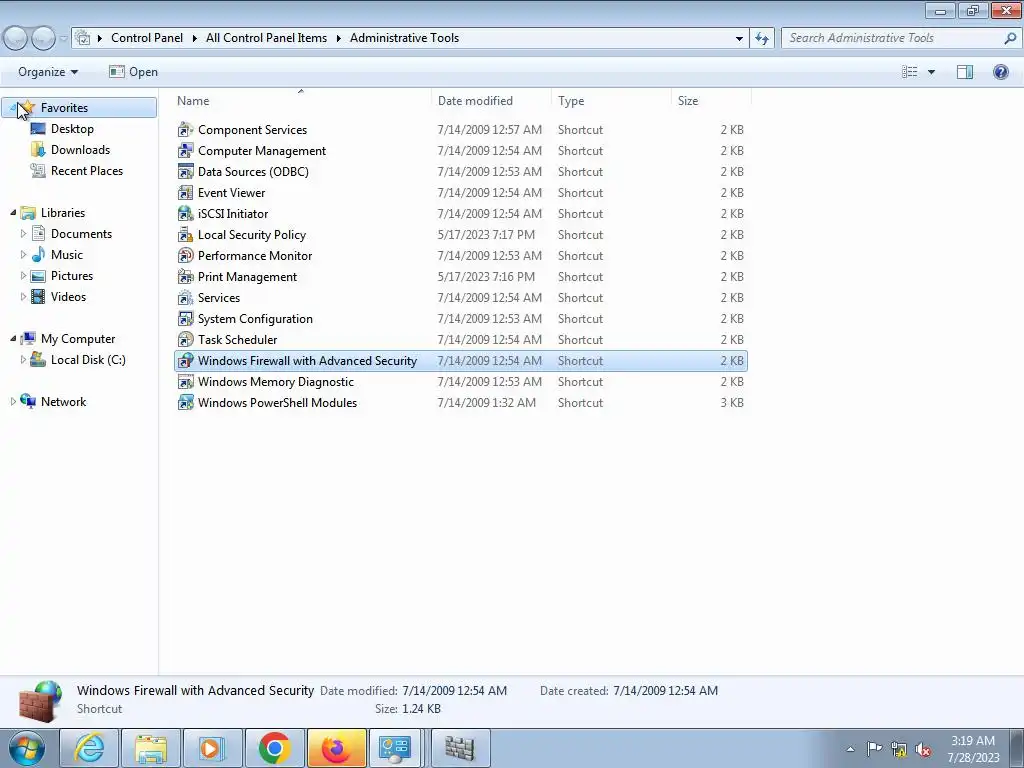Open Internet Explorer from the taskbar

tap(89, 748)
